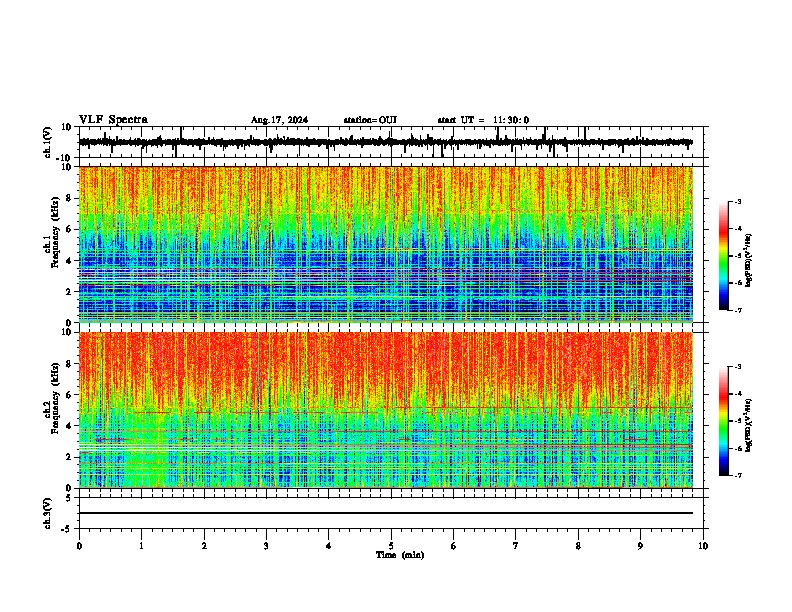Click the "-7" label on ch.1 color bar

(x=738, y=310)
